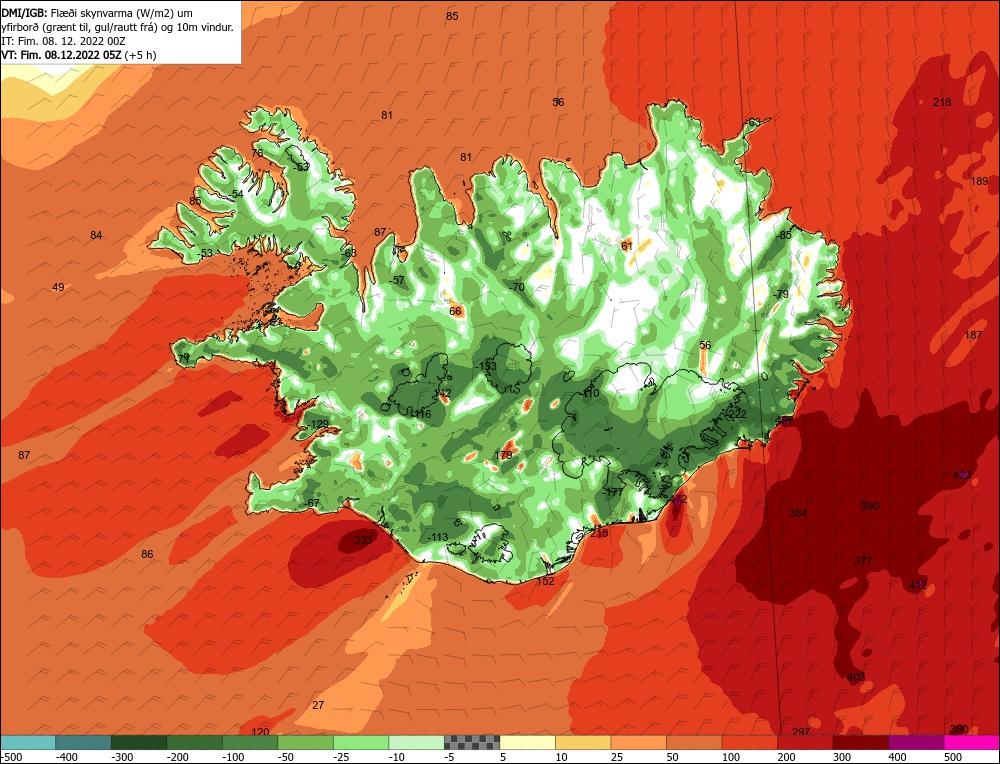Select the magenta legend swatch above 500
1000x764 pixels.
pyautogui.click(x=972, y=742)
